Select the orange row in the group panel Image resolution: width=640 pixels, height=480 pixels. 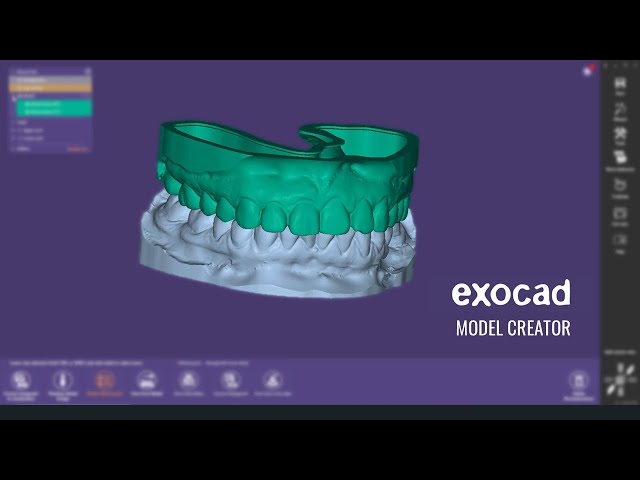50,87
